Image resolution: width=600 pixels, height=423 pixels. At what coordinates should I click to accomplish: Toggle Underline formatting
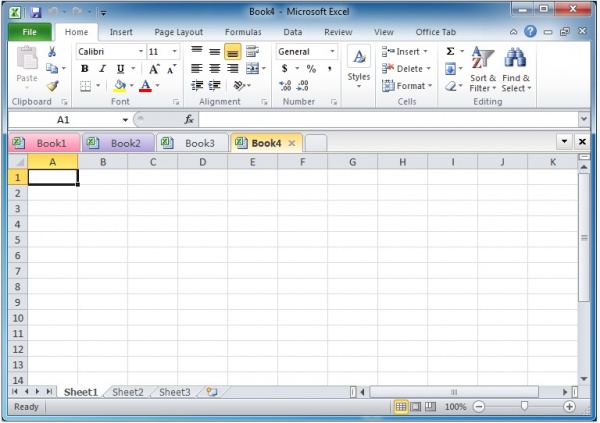(121, 69)
